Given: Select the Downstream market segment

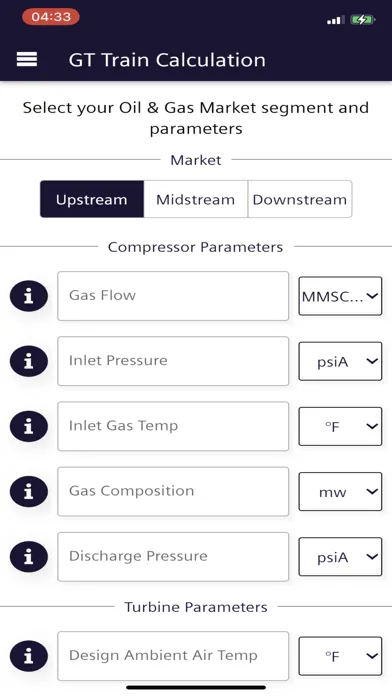Looking at the screenshot, I should point(300,199).
